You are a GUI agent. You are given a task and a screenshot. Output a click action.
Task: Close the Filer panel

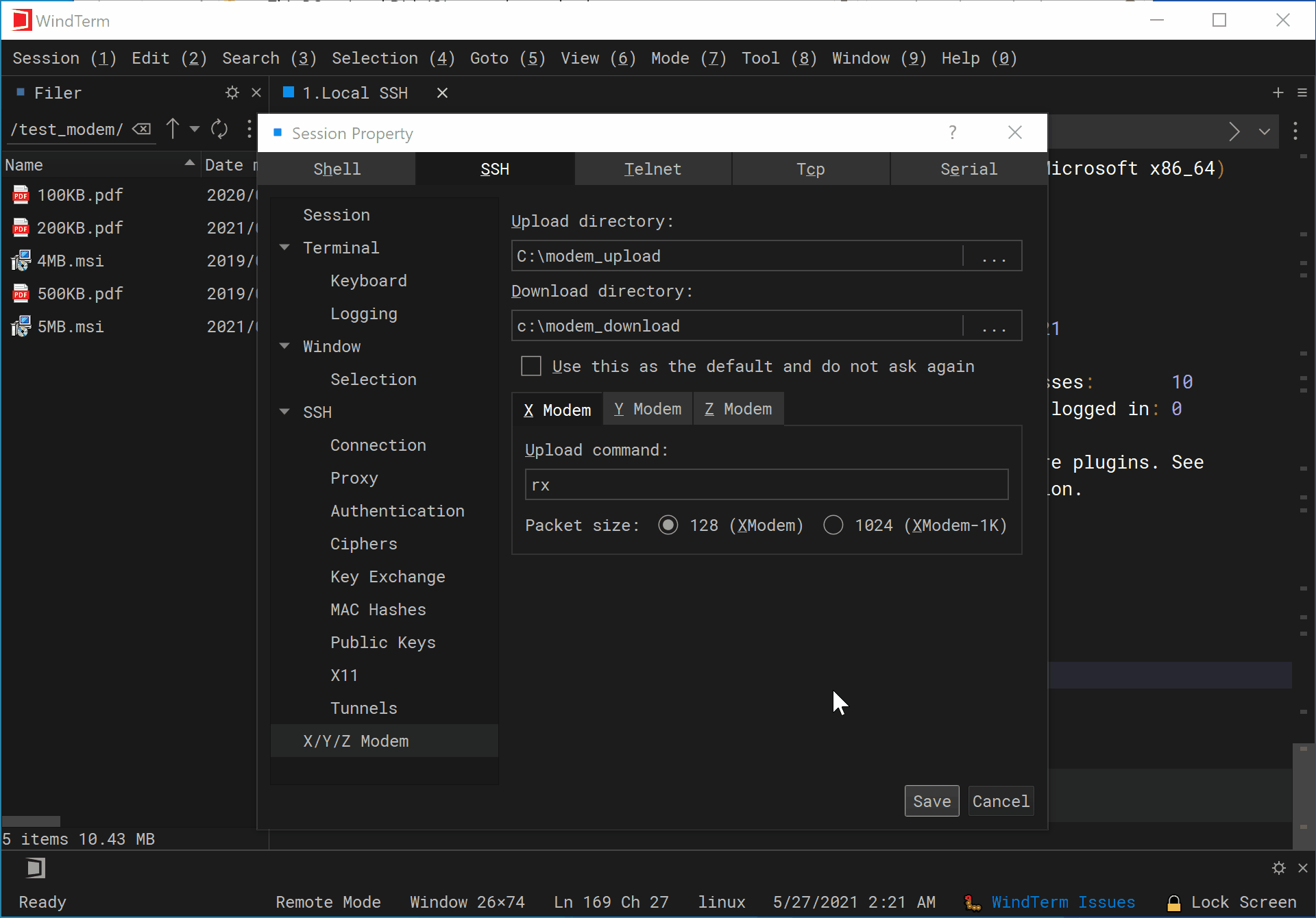click(x=256, y=92)
